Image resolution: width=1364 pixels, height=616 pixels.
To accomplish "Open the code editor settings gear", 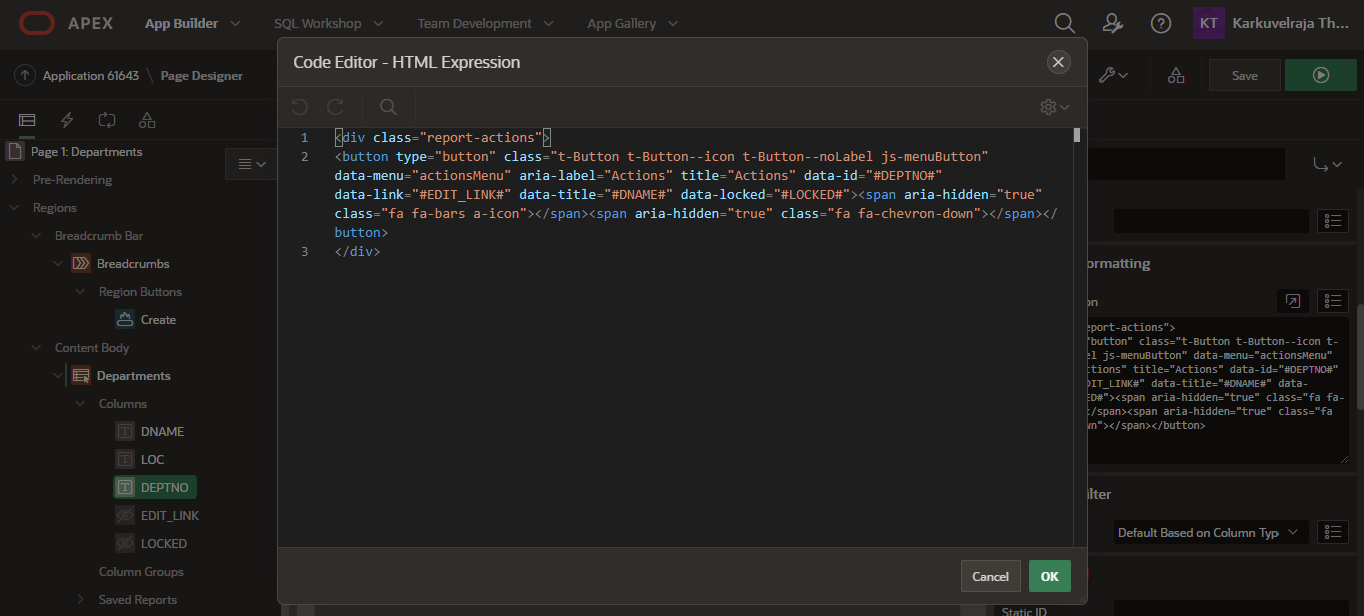I will pyautogui.click(x=1048, y=107).
